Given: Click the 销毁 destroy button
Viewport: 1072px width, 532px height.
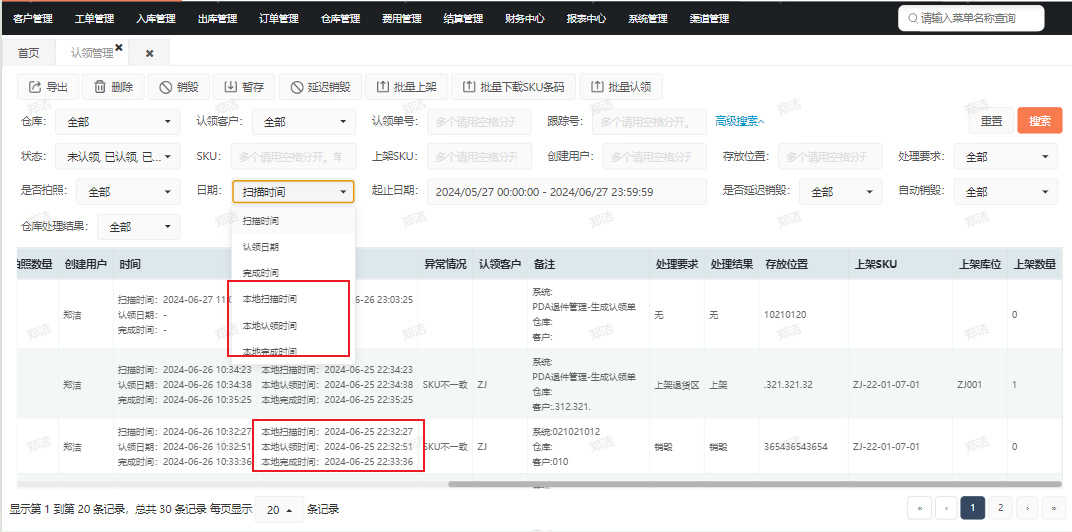Looking at the screenshot, I should pyautogui.click(x=178, y=87).
